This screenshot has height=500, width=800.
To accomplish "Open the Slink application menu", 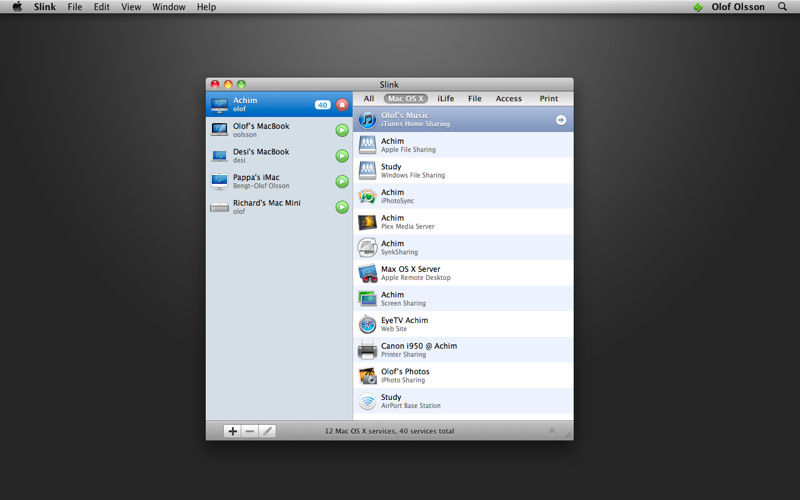I will 45,7.
